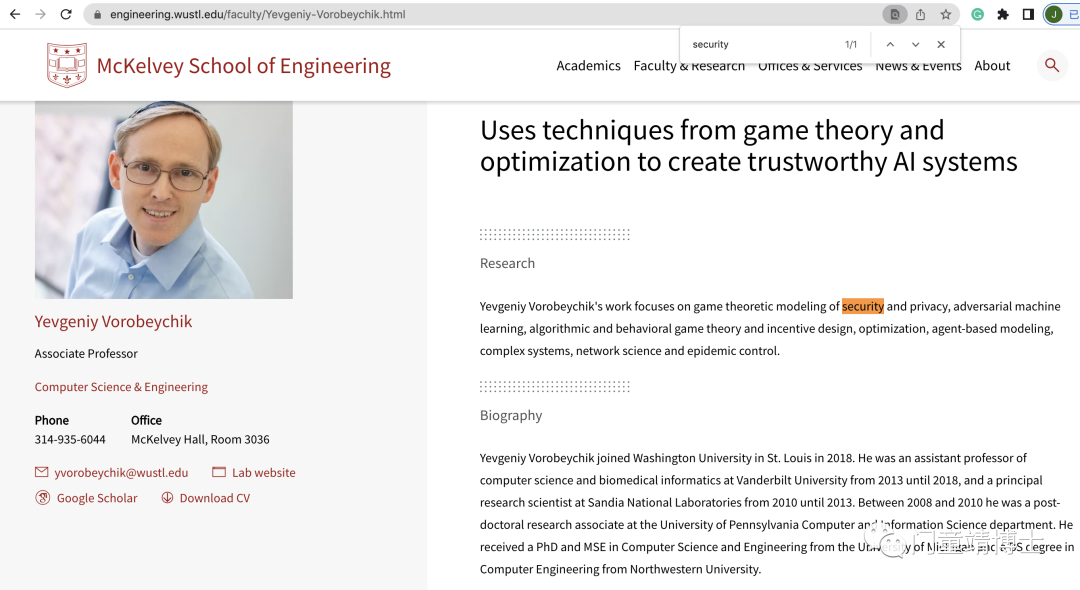Open the Faculty & Research menu

(x=689, y=65)
